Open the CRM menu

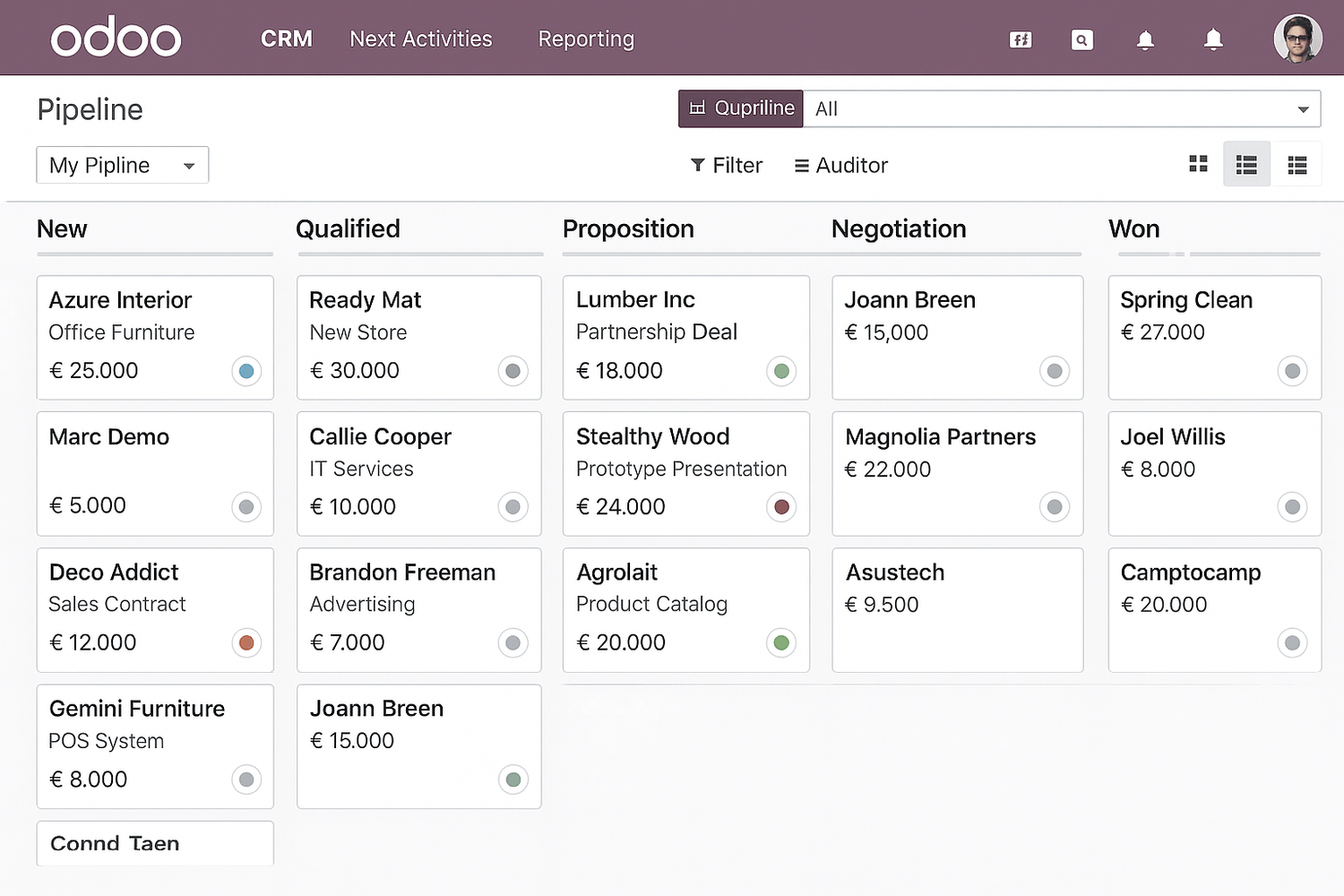point(287,39)
